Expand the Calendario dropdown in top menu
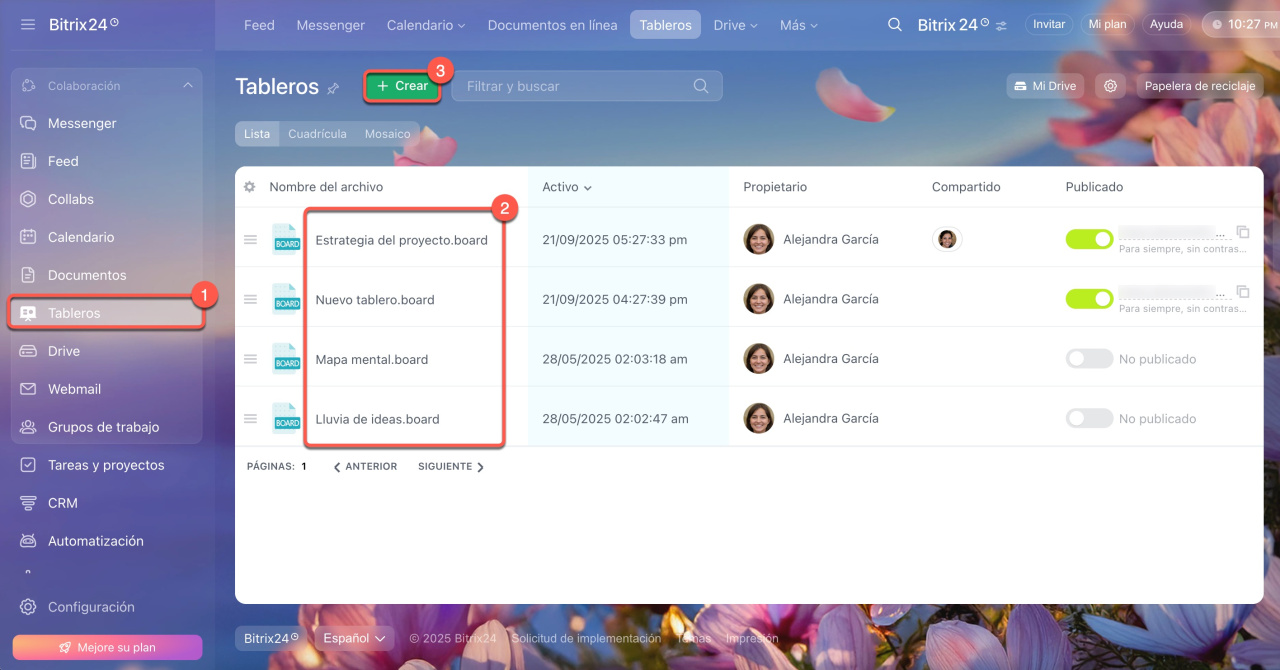The width and height of the screenshot is (1280, 670). pos(426,25)
